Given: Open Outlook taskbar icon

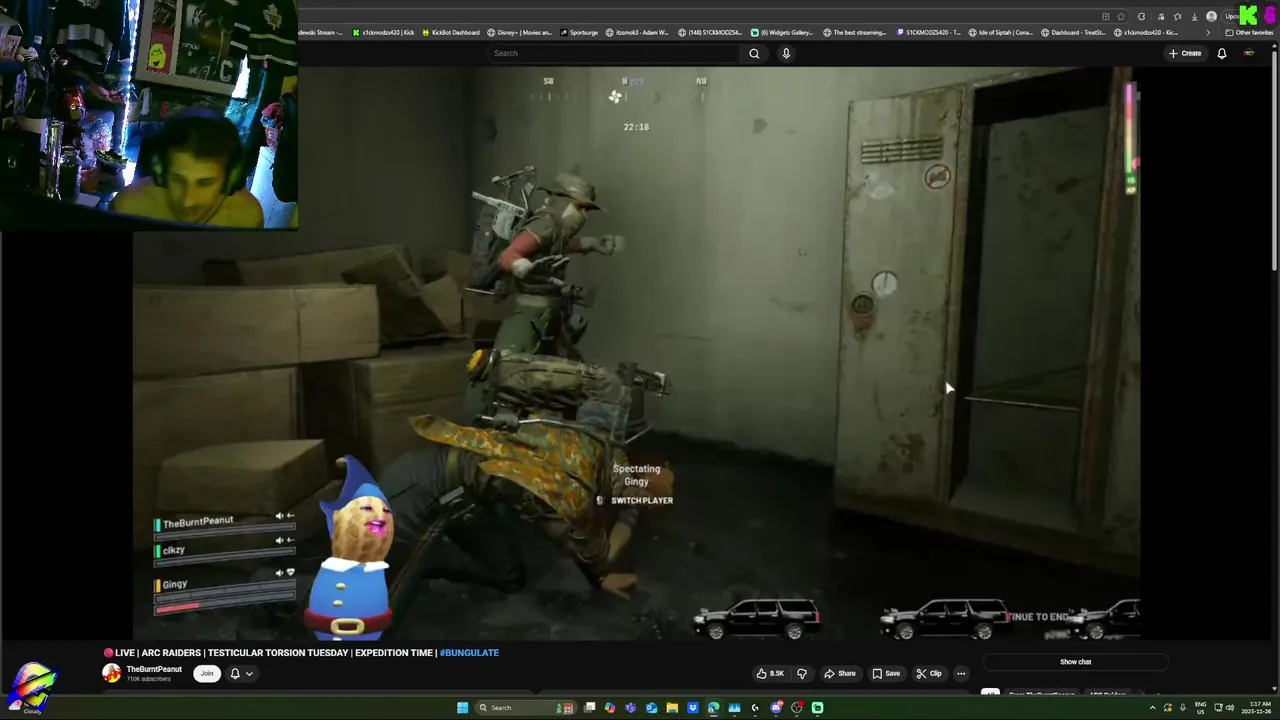Looking at the screenshot, I should pos(651,708).
